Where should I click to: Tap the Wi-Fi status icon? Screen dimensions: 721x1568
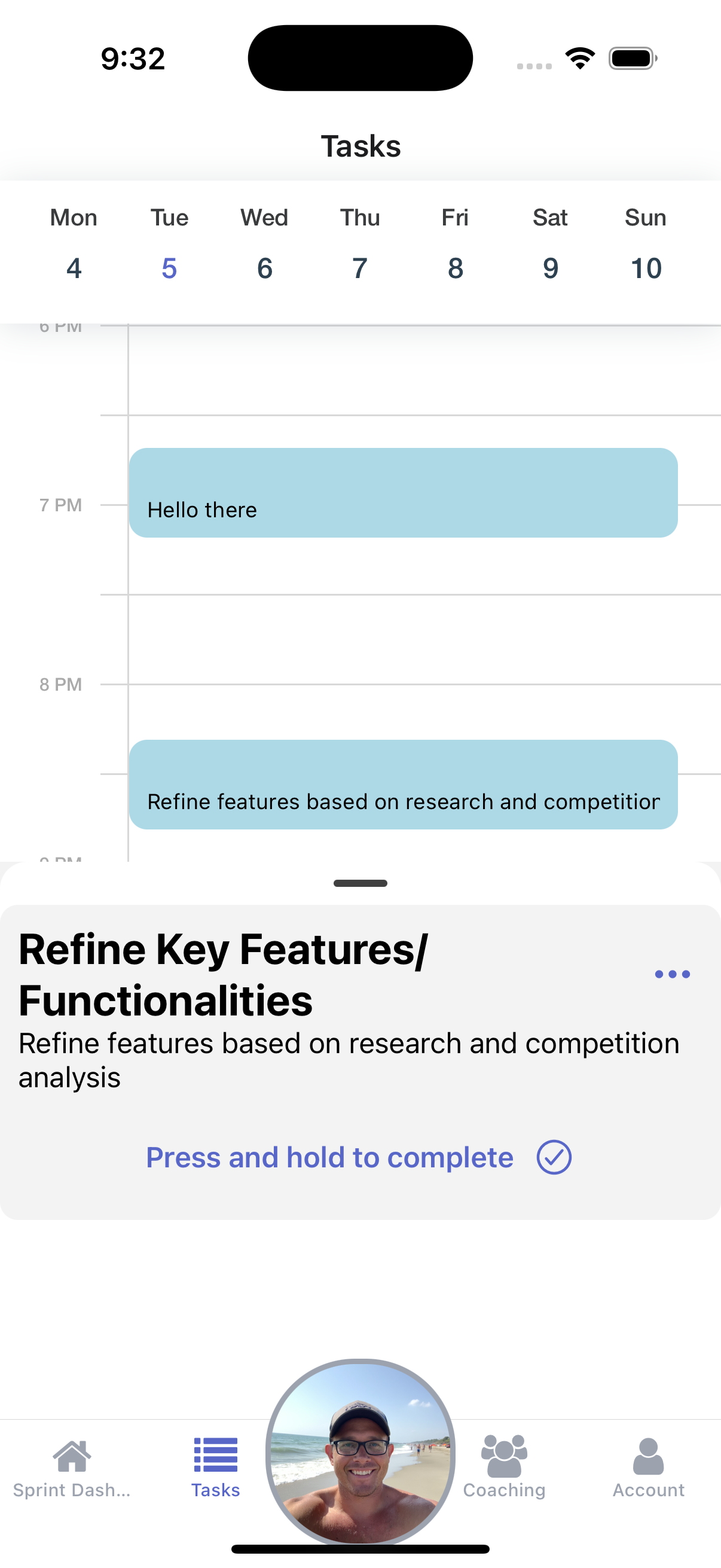[x=580, y=59]
